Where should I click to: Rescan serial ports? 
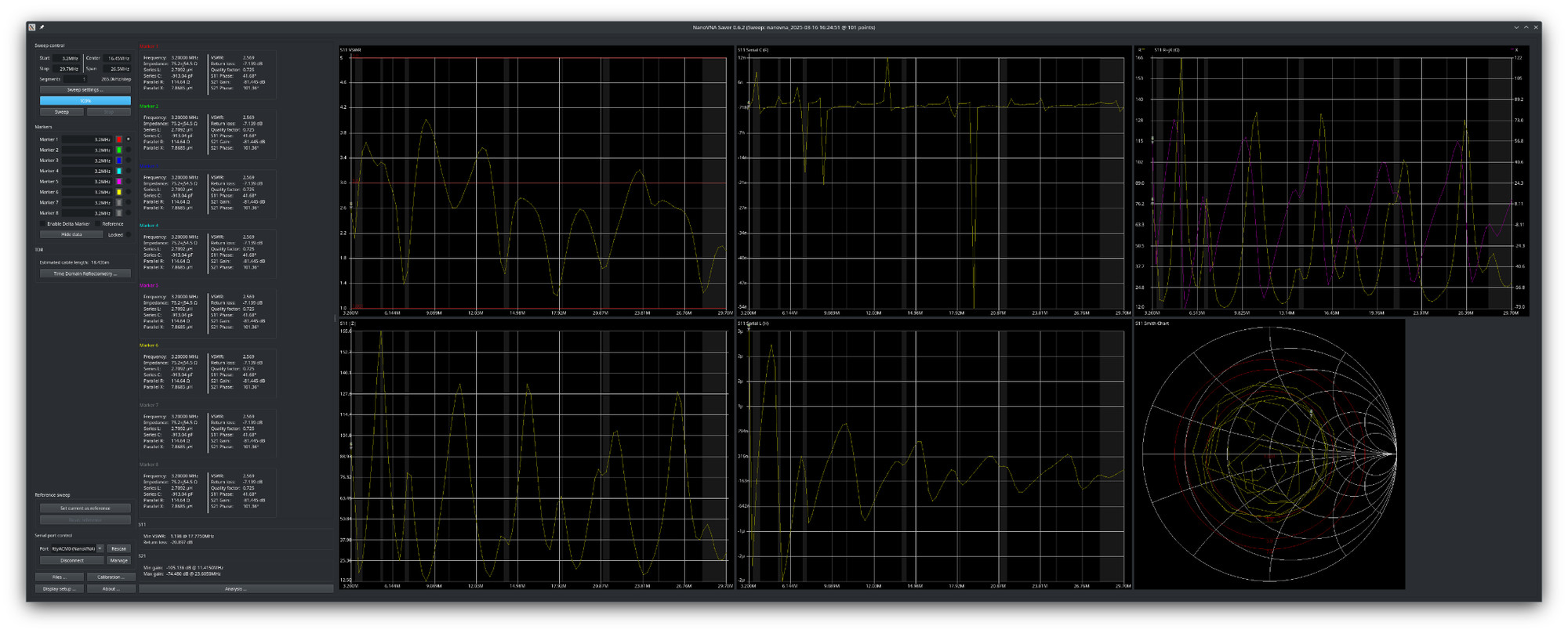(118, 548)
